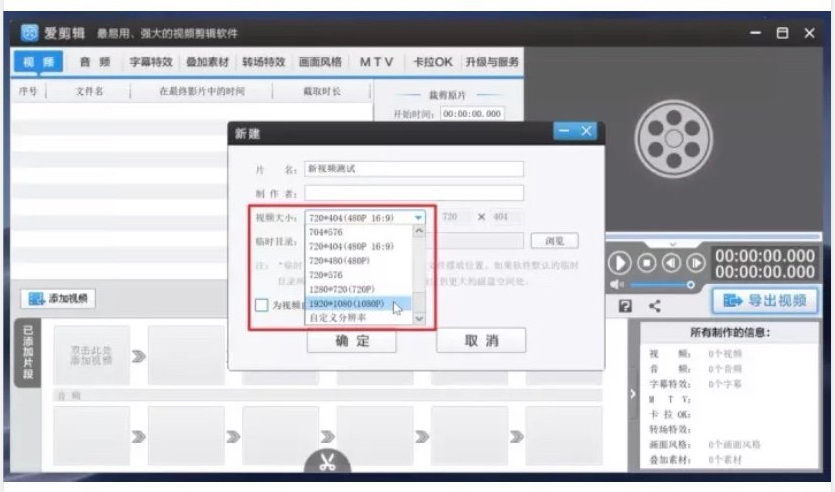Click the 取消 cancel button

(x=481, y=340)
